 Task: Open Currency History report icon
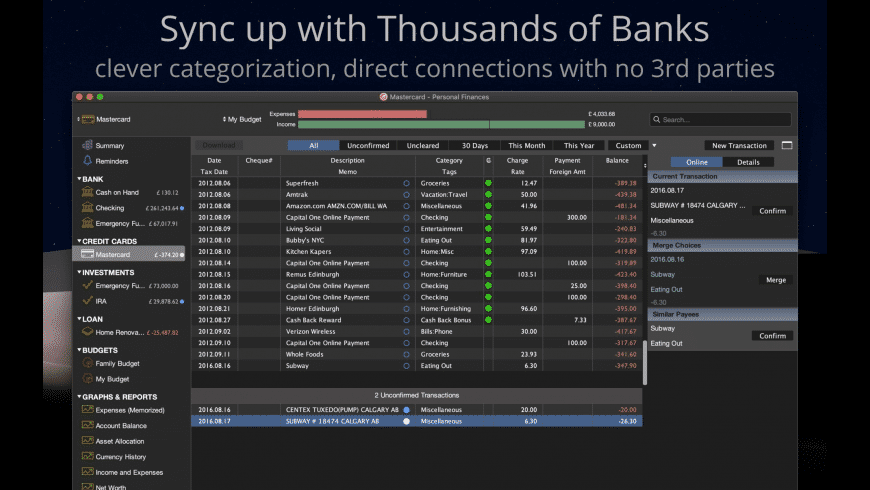[87, 456]
